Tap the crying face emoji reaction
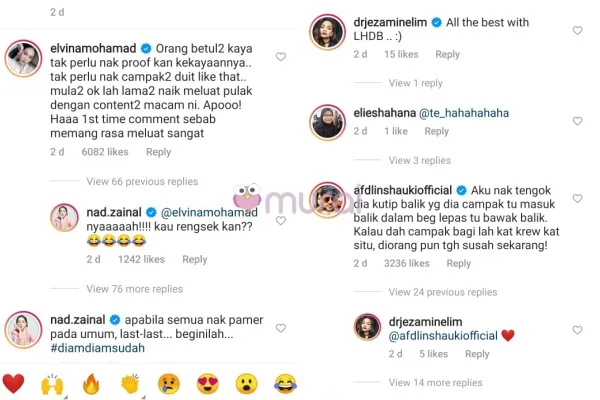The image size is (600, 400). 169,384
